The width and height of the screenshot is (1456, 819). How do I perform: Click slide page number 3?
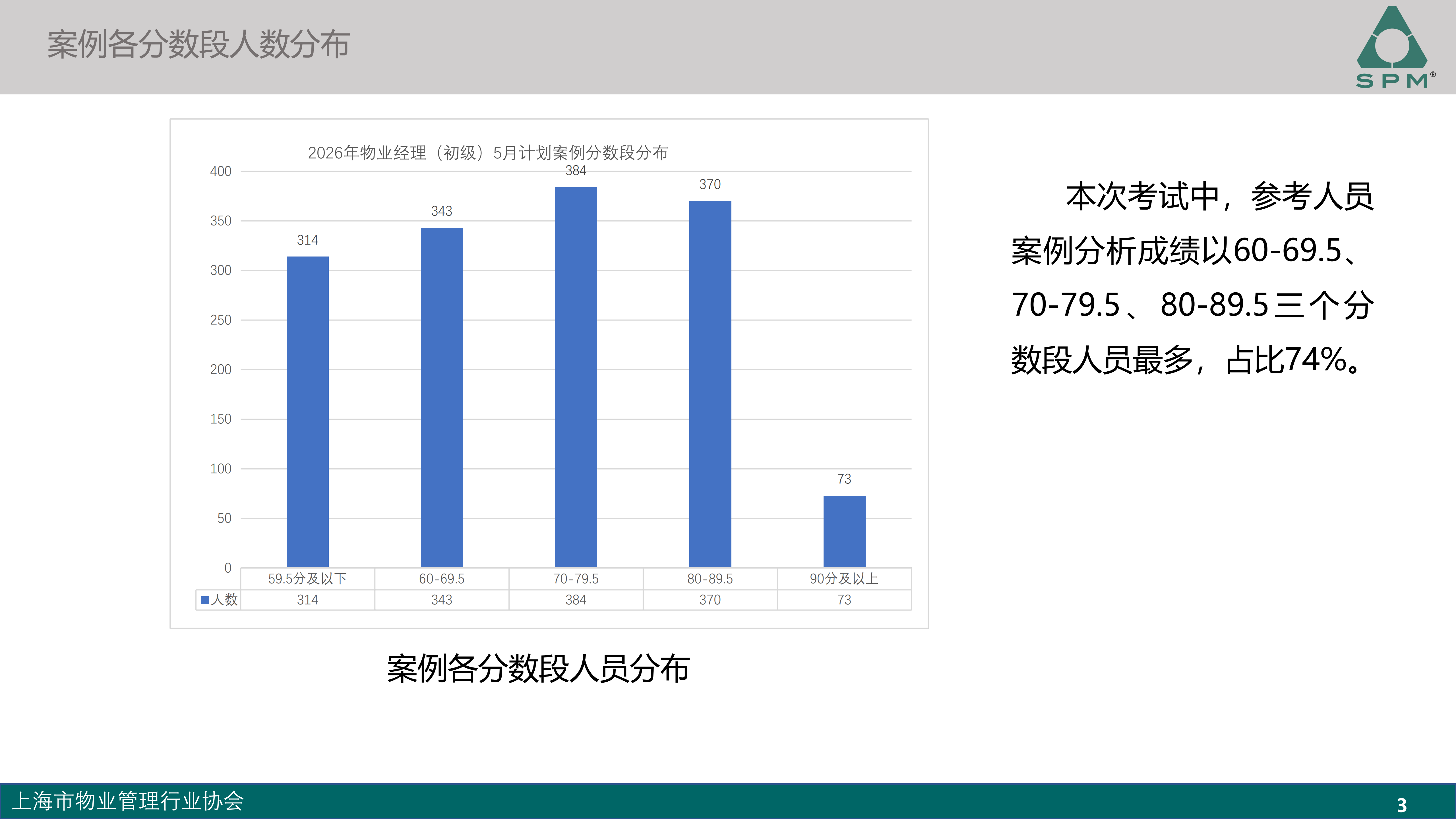(x=1402, y=805)
